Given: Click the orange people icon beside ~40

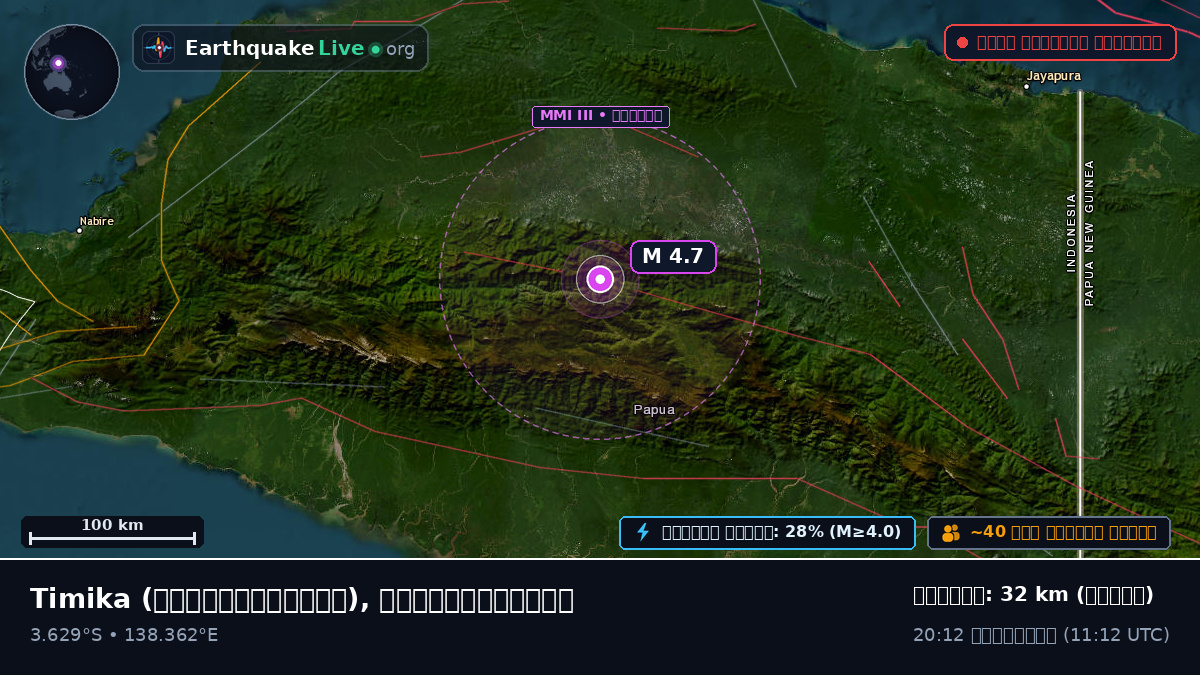Looking at the screenshot, I should click(950, 533).
